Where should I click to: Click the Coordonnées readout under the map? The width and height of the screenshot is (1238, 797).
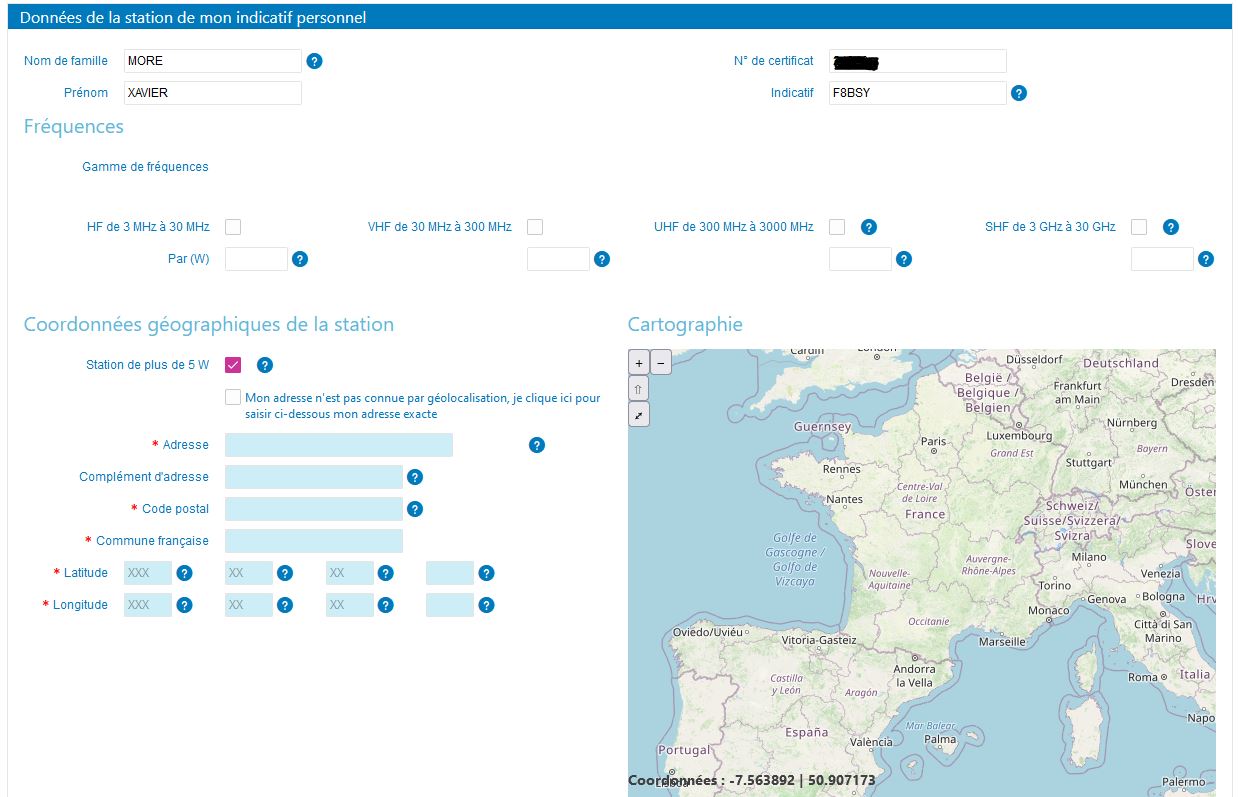point(752,780)
